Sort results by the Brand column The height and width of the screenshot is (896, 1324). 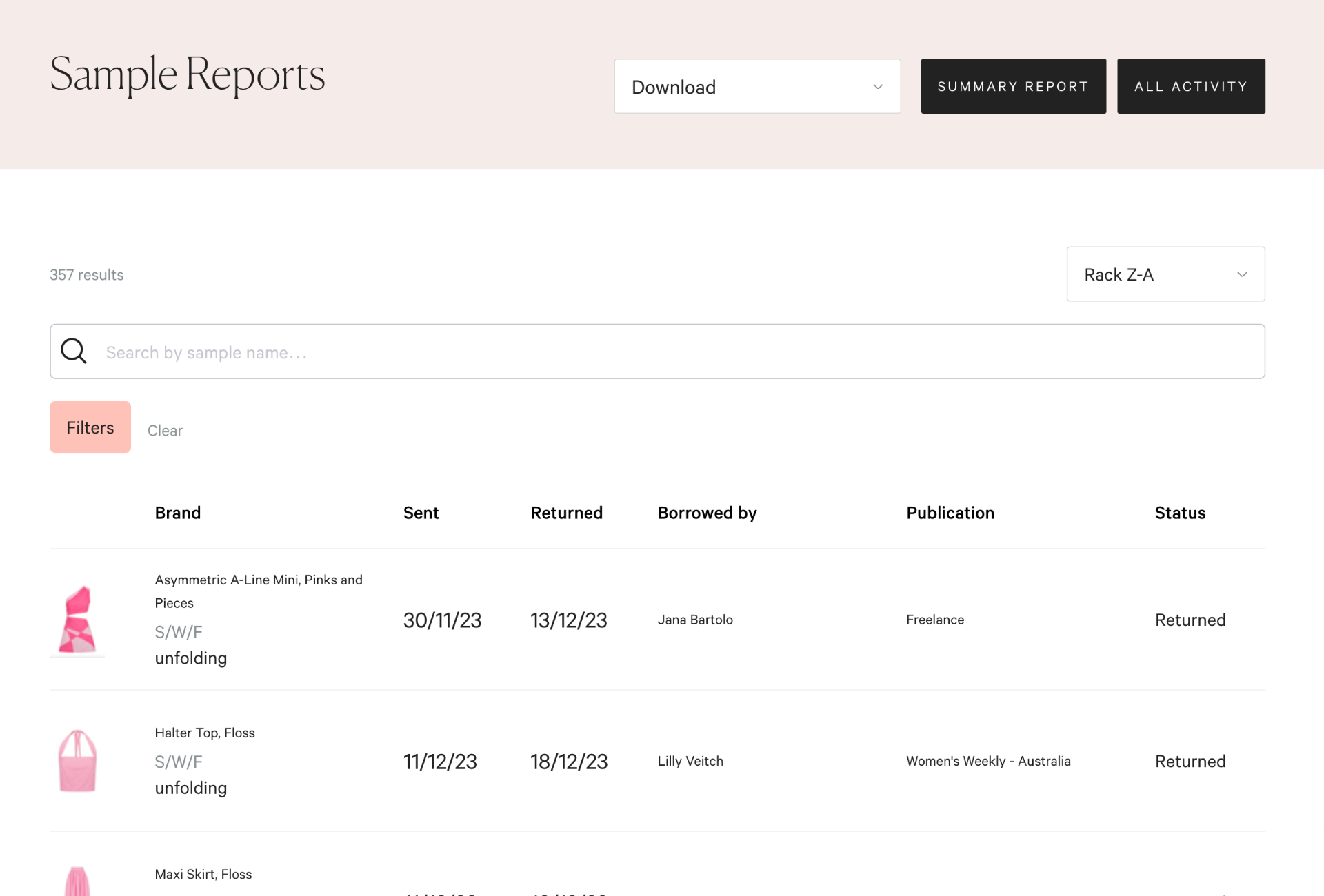tap(177, 513)
